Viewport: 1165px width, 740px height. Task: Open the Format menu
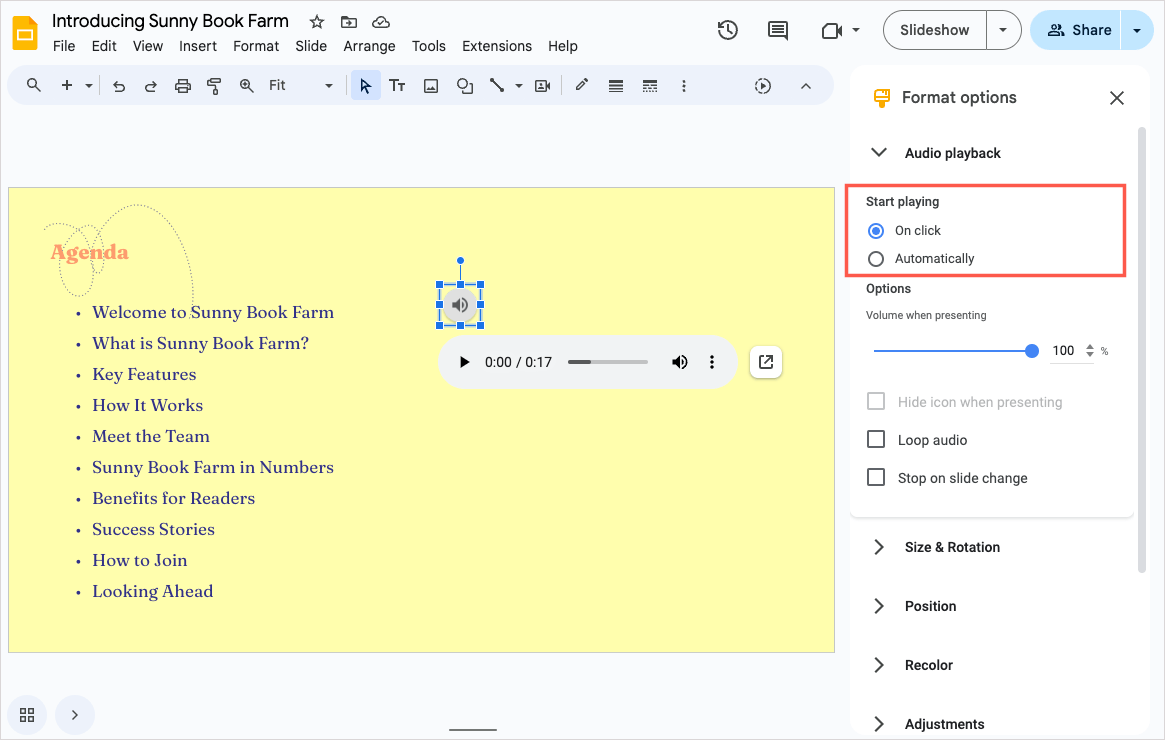[x=256, y=46]
